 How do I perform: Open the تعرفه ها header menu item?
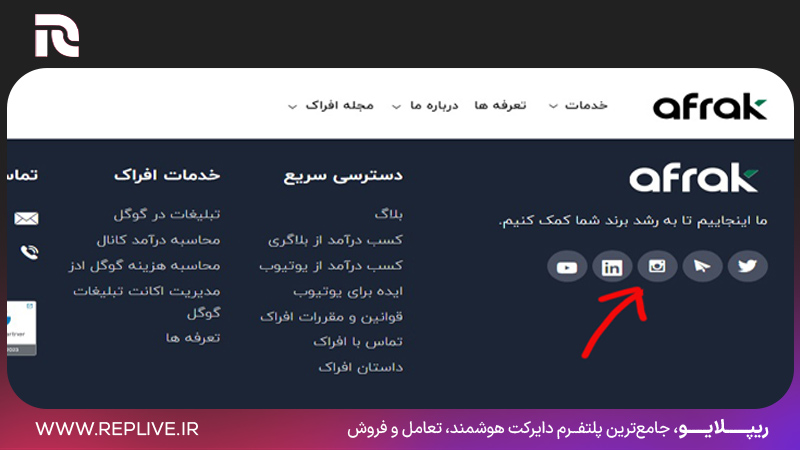click(500, 105)
